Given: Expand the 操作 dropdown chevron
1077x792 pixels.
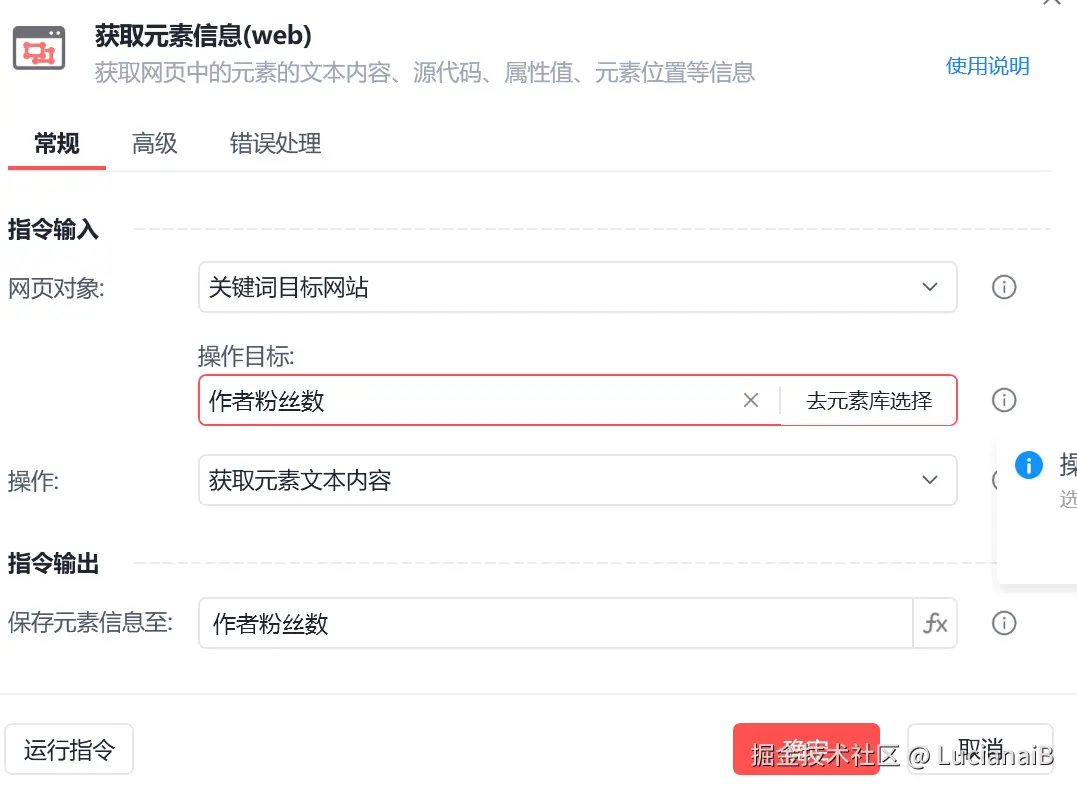Looking at the screenshot, I should click(929, 479).
